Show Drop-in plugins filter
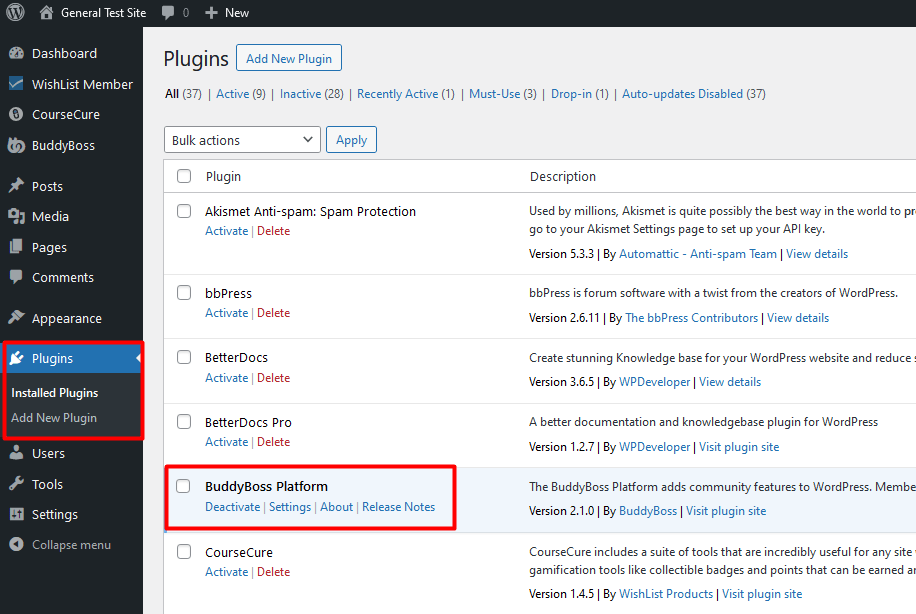Screen dimensions: 916x614 point(580,93)
